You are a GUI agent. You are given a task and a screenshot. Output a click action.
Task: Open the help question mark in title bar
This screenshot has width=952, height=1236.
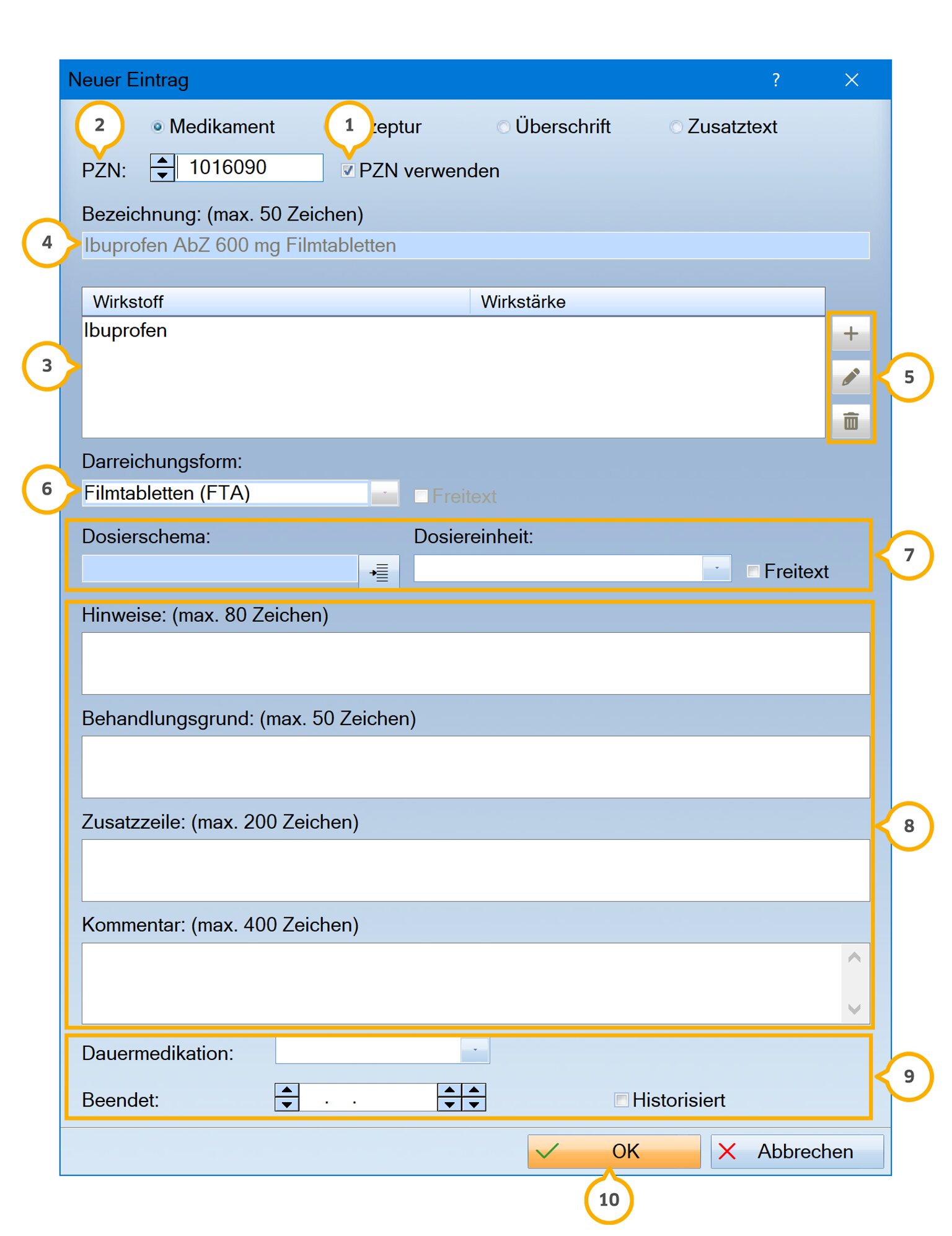(775, 80)
